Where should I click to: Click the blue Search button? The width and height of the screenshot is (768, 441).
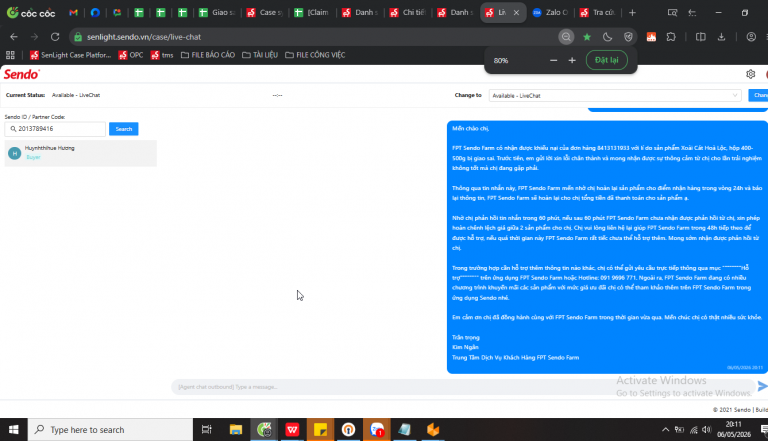click(123, 129)
